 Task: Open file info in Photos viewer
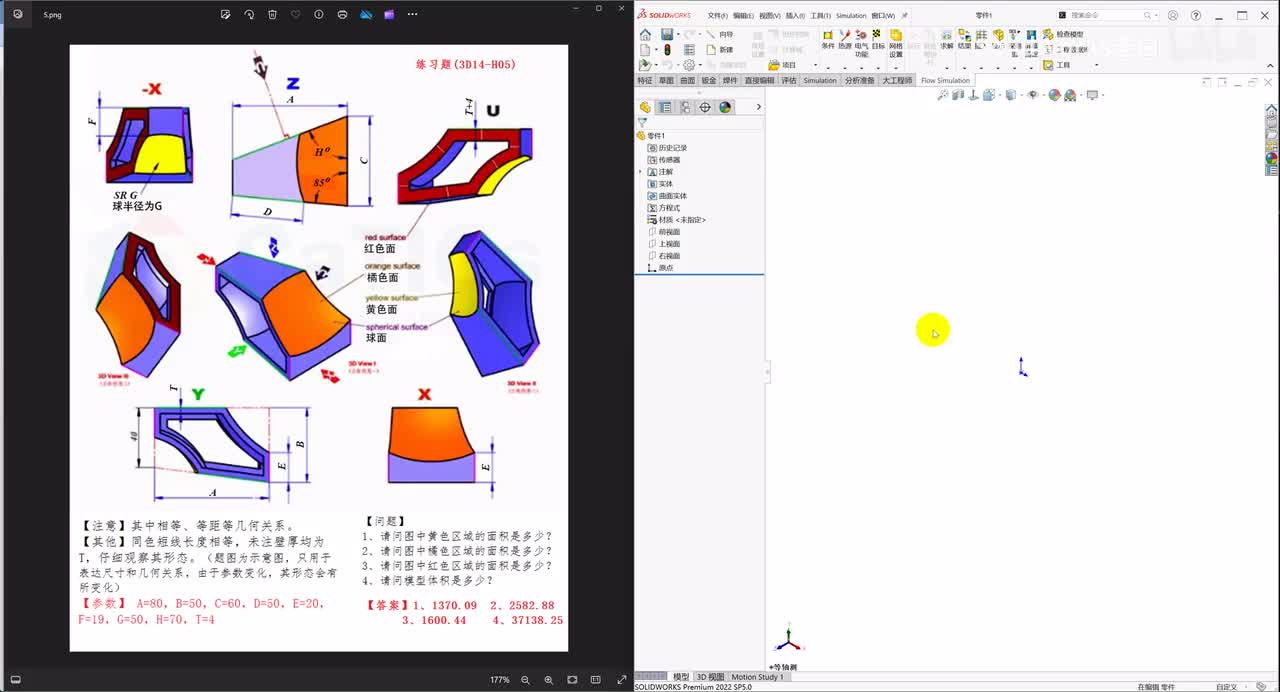point(319,14)
